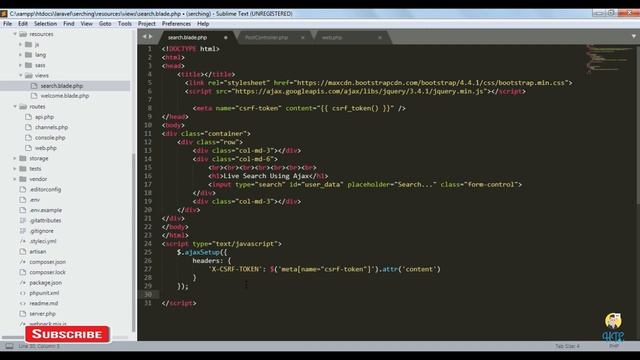Open web.php in the sidebar

click(46, 148)
